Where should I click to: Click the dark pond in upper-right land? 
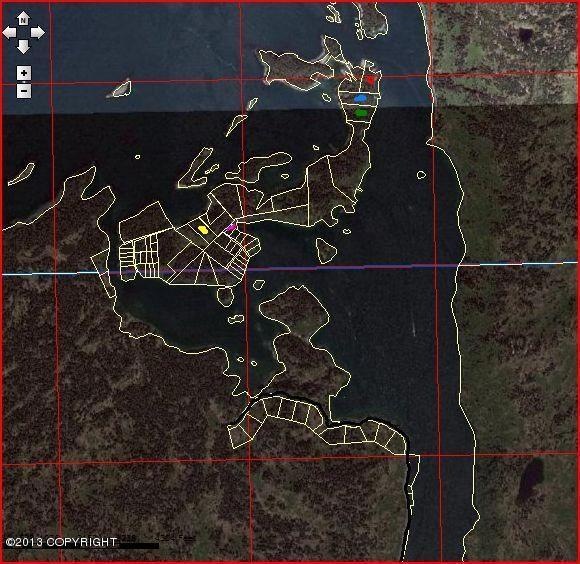coord(525,34)
